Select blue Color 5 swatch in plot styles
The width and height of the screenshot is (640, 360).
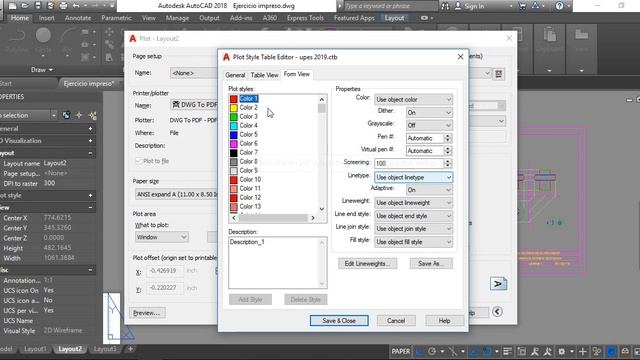pos(233,135)
